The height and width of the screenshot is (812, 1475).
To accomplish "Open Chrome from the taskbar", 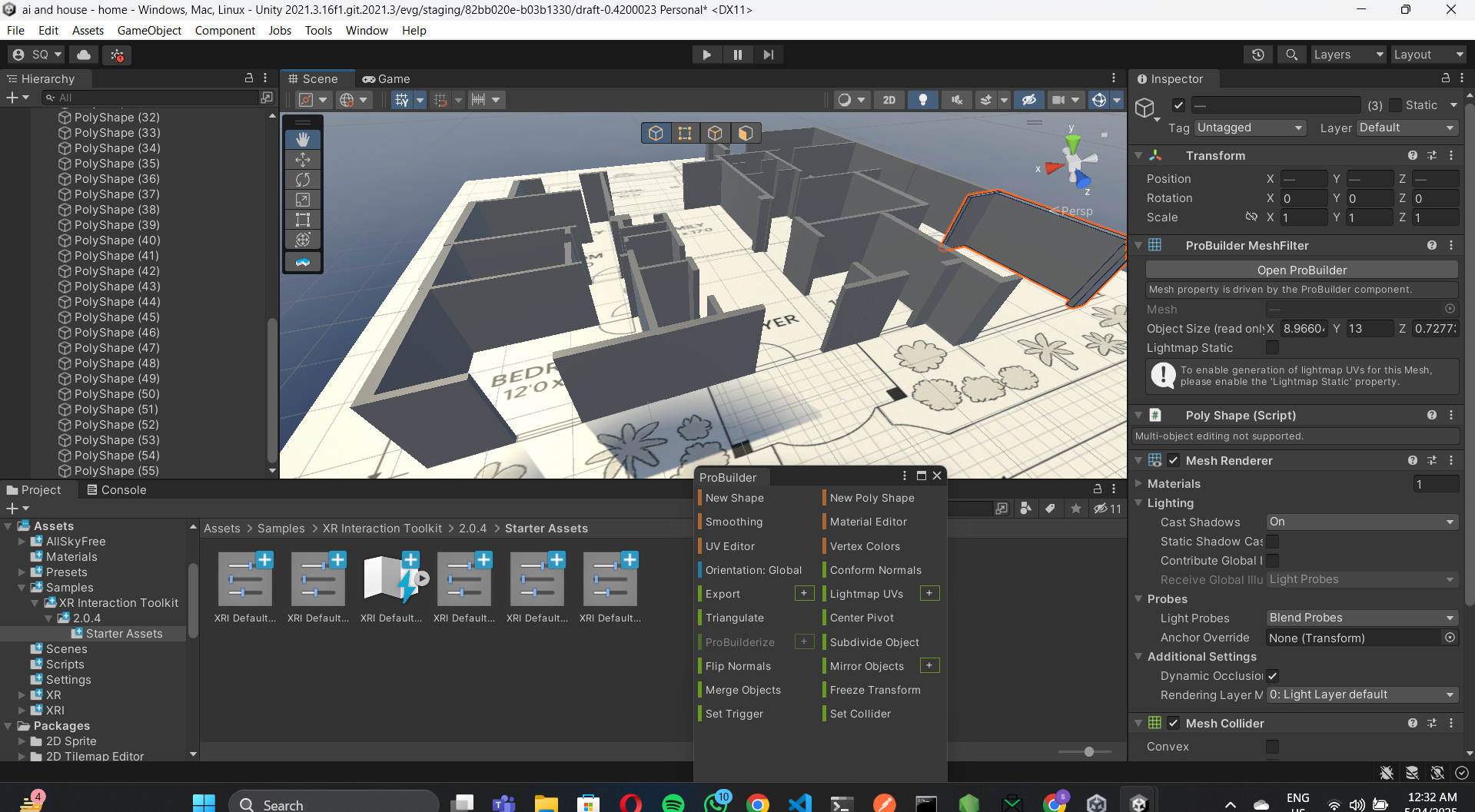I will [x=757, y=803].
